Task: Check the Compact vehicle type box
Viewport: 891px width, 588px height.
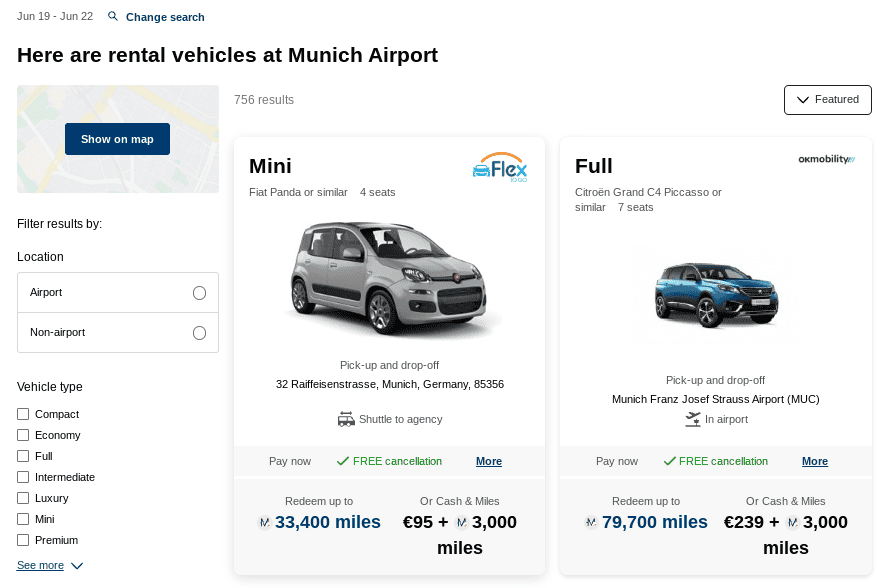Action: pyautogui.click(x=23, y=414)
